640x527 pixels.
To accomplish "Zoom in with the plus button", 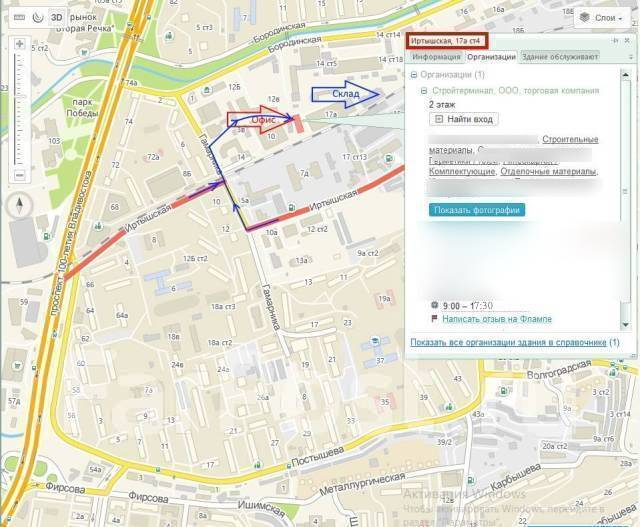I will [x=20, y=44].
